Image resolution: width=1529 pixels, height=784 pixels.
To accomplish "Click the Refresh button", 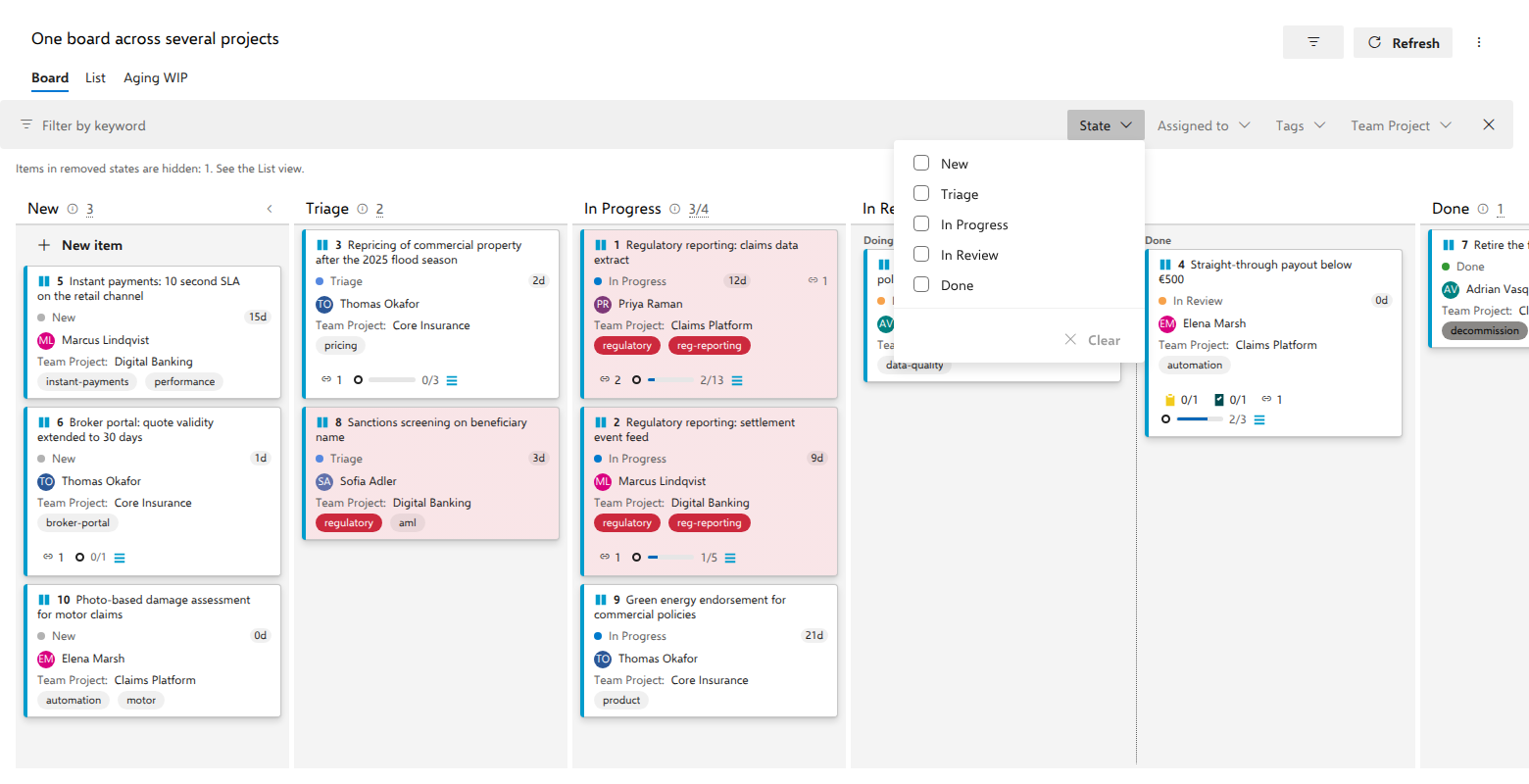I will pyautogui.click(x=1403, y=42).
